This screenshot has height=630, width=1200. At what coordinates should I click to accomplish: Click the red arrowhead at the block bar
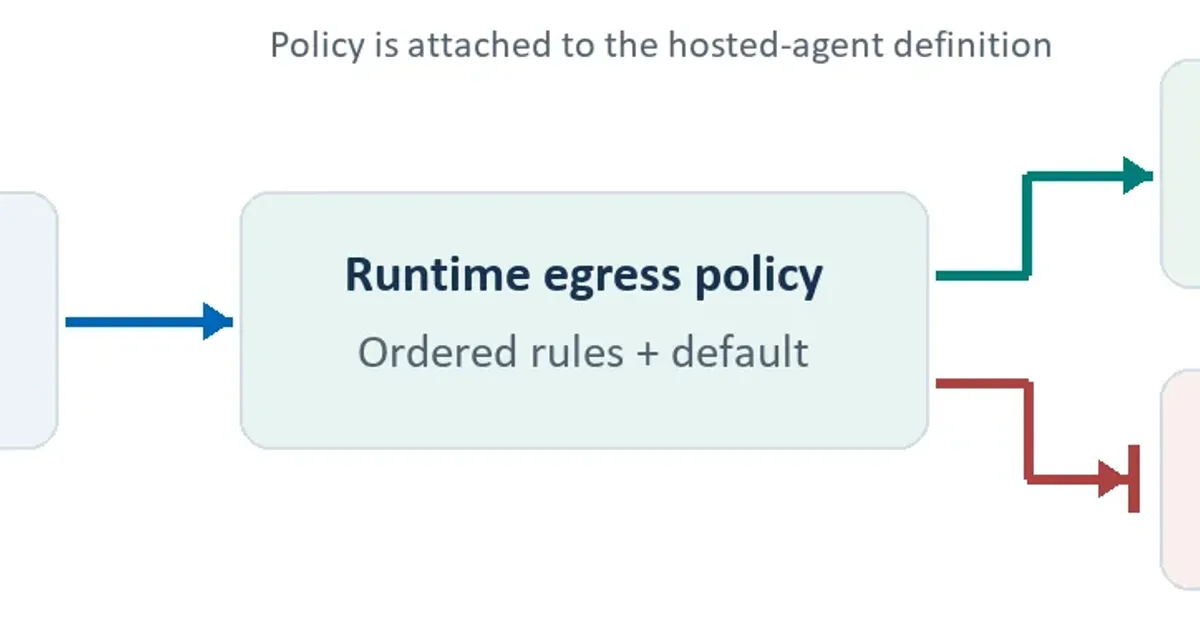[x=1112, y=478]
